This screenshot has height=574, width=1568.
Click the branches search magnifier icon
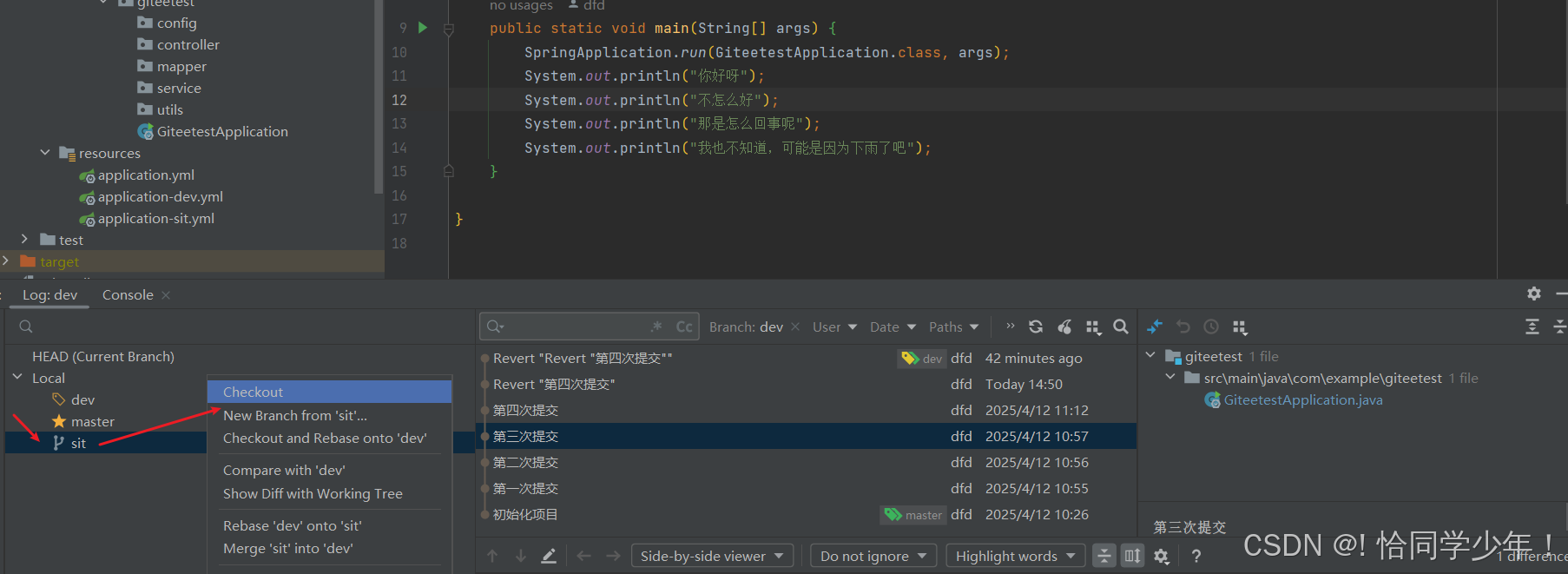(x=26, y=327)
